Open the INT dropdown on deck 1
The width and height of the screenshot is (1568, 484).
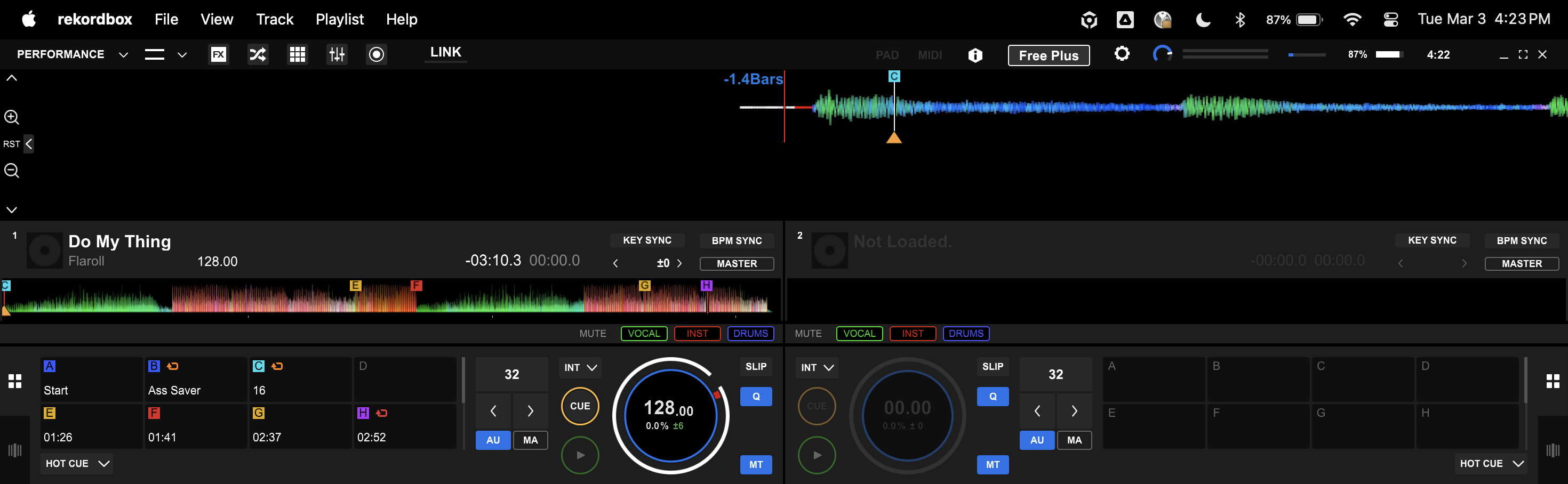(x=580, y=367)
